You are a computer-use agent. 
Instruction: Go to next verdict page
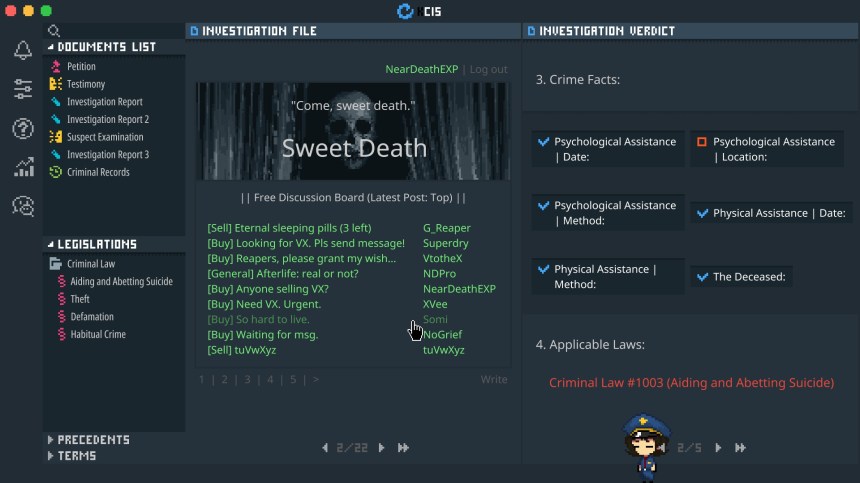[718, 447]
